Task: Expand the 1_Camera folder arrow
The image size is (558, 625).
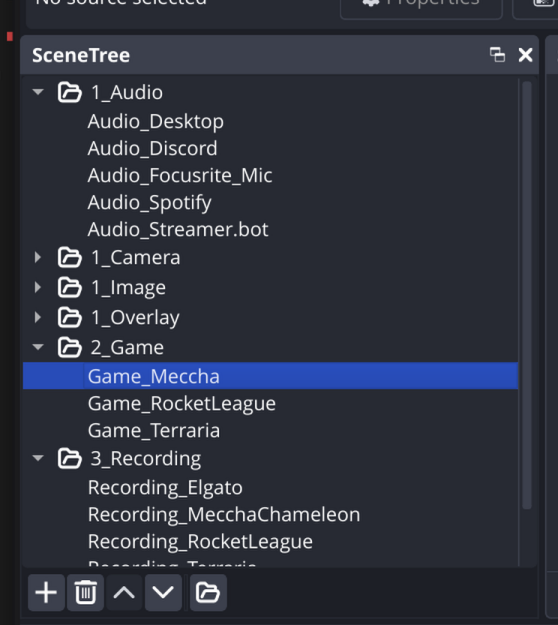Action: (38, 257)
